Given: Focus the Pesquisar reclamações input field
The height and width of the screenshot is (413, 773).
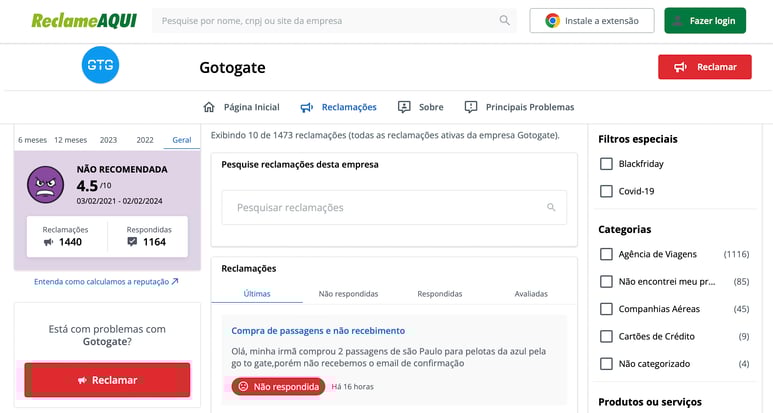Looking at the screenshot, I should tap(394, 207).
